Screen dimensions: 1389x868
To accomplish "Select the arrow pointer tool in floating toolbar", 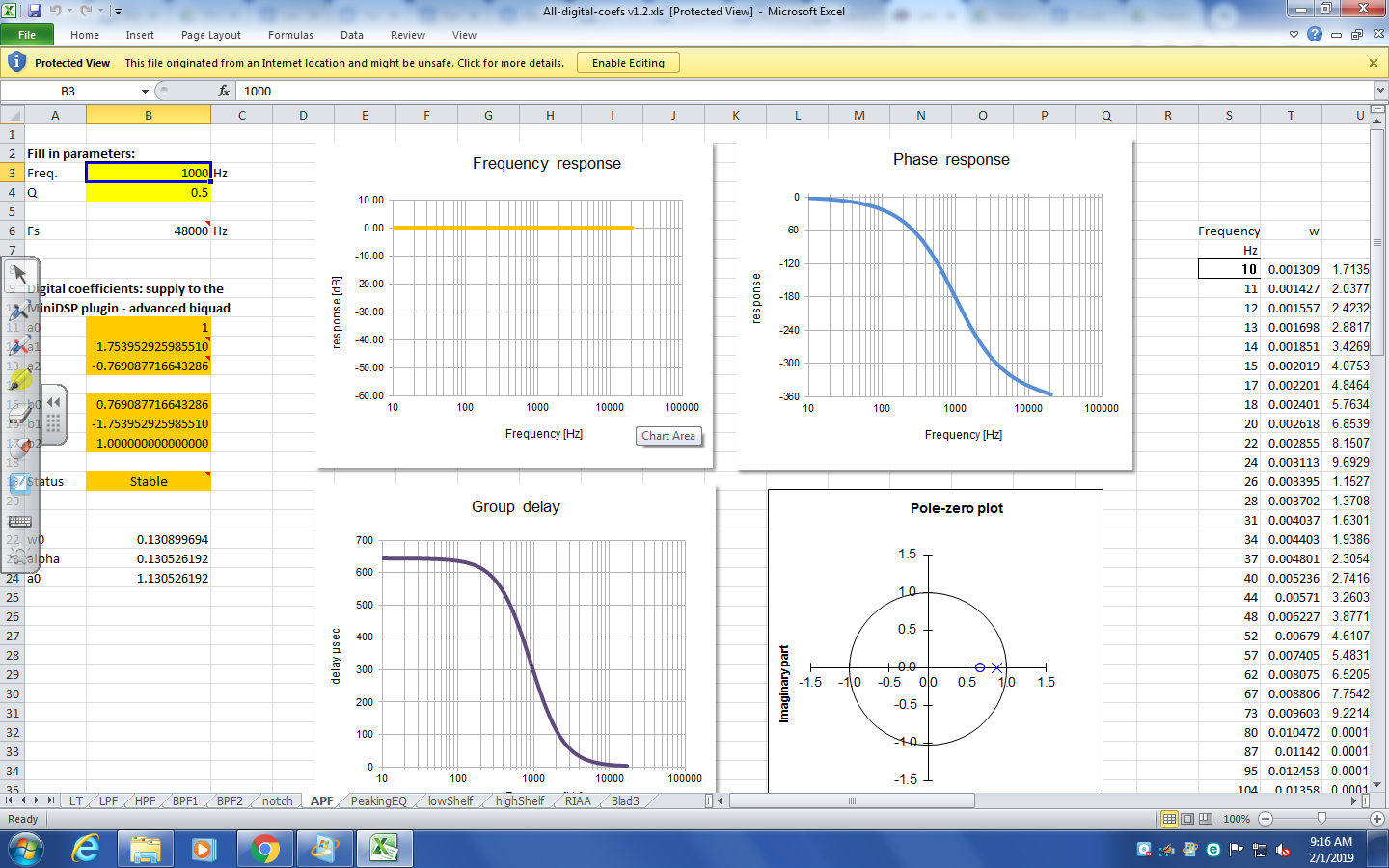I will click(x=19, y=275).
